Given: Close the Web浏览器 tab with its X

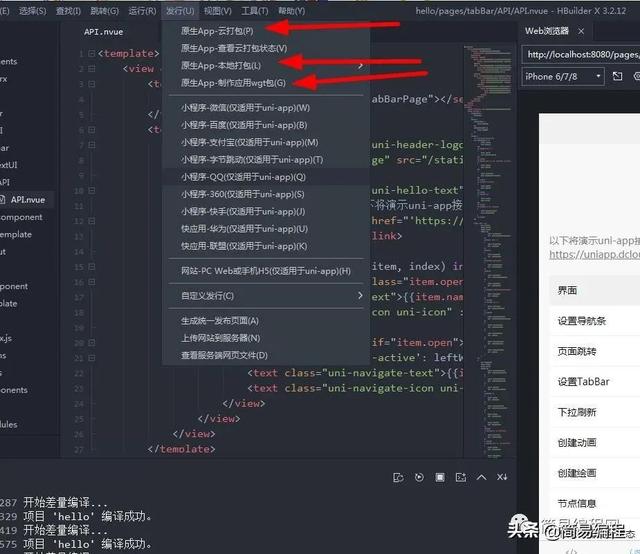Looking at the screenshot, I should click(581, 31).
